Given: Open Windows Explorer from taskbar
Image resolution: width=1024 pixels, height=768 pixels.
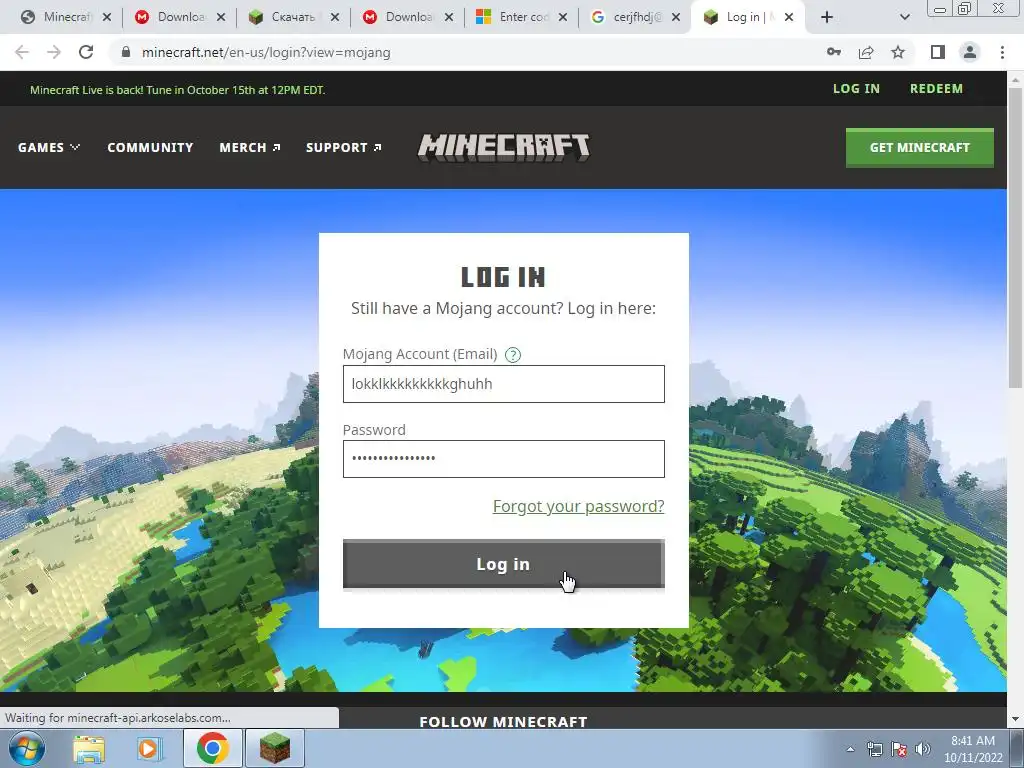Looking at the screenshot, I should point(89,748).
